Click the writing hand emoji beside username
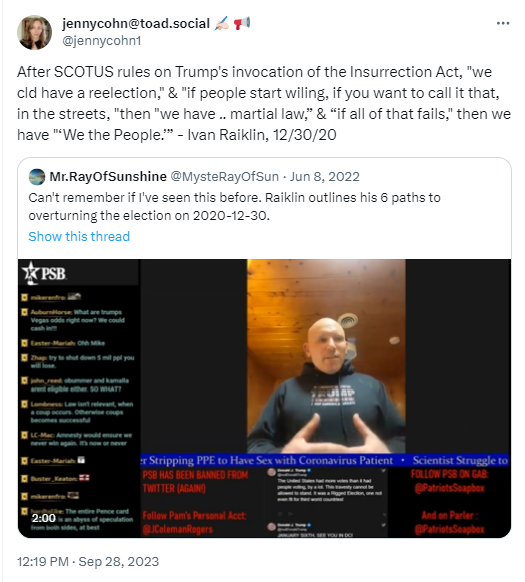The image size is (525, 582). (x=222, y=23)
